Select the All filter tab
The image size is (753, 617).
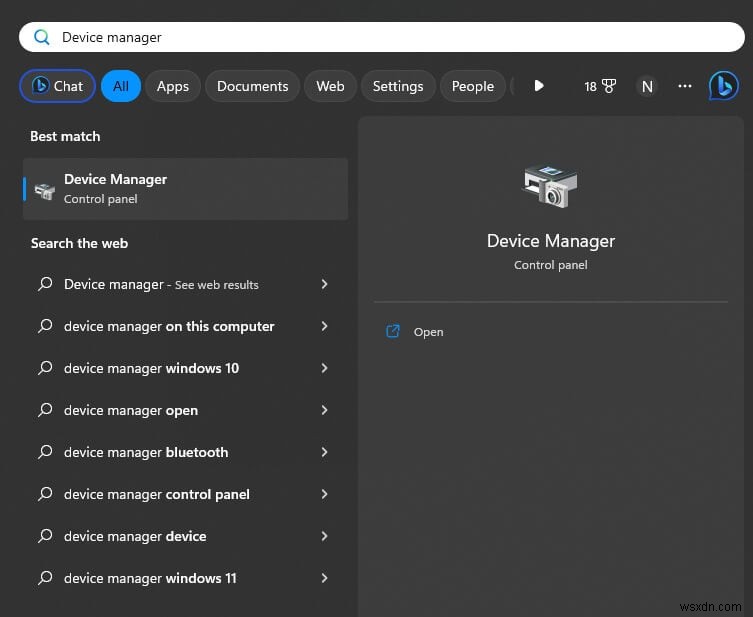point(121,86)
